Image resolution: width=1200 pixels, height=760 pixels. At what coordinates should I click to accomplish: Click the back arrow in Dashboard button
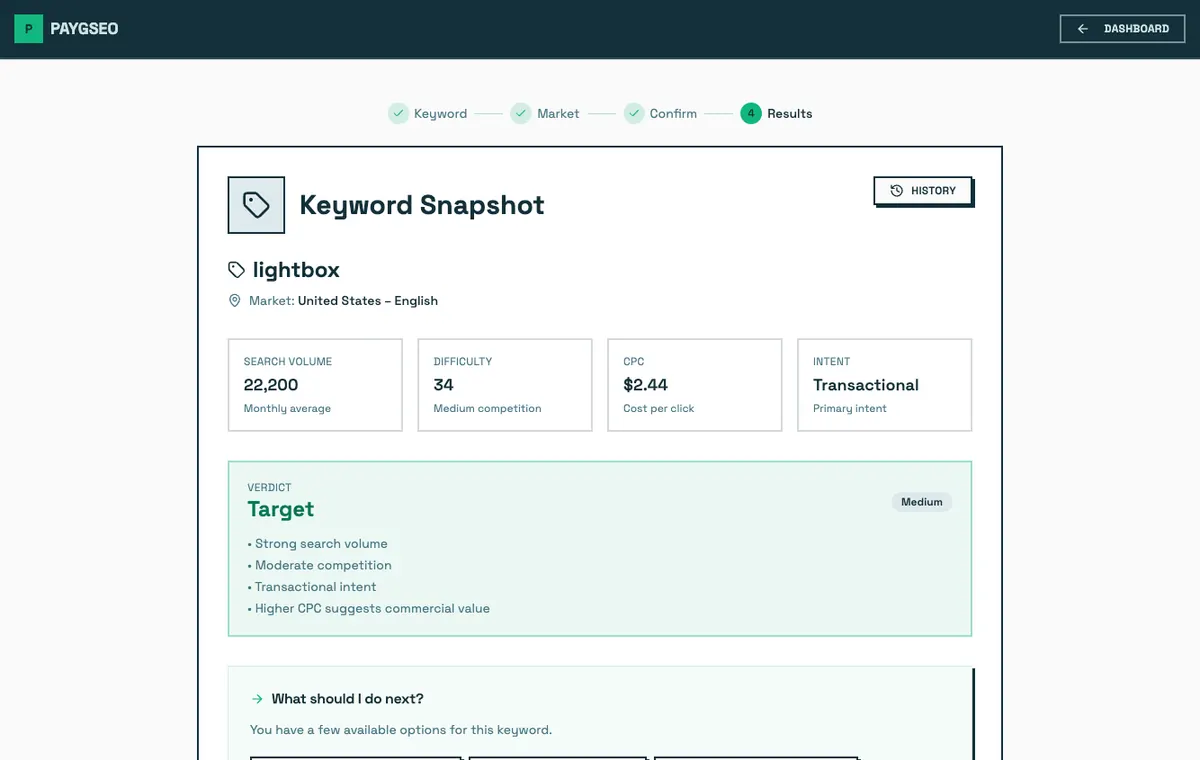tap(1082, 29)
